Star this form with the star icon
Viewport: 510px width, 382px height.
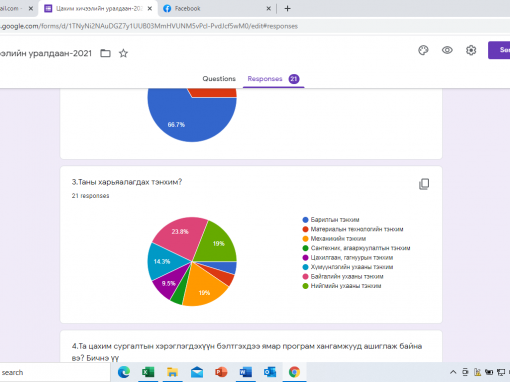pos(123,53)
